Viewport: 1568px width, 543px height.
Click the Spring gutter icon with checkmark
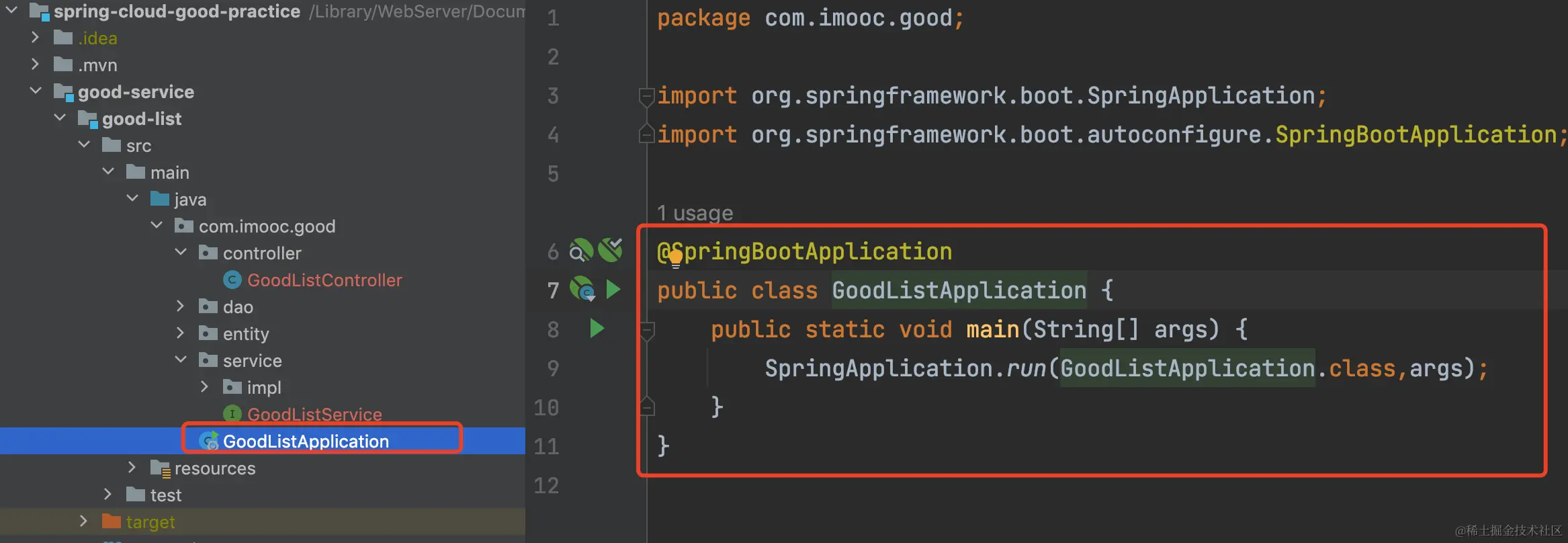[610, 250]
